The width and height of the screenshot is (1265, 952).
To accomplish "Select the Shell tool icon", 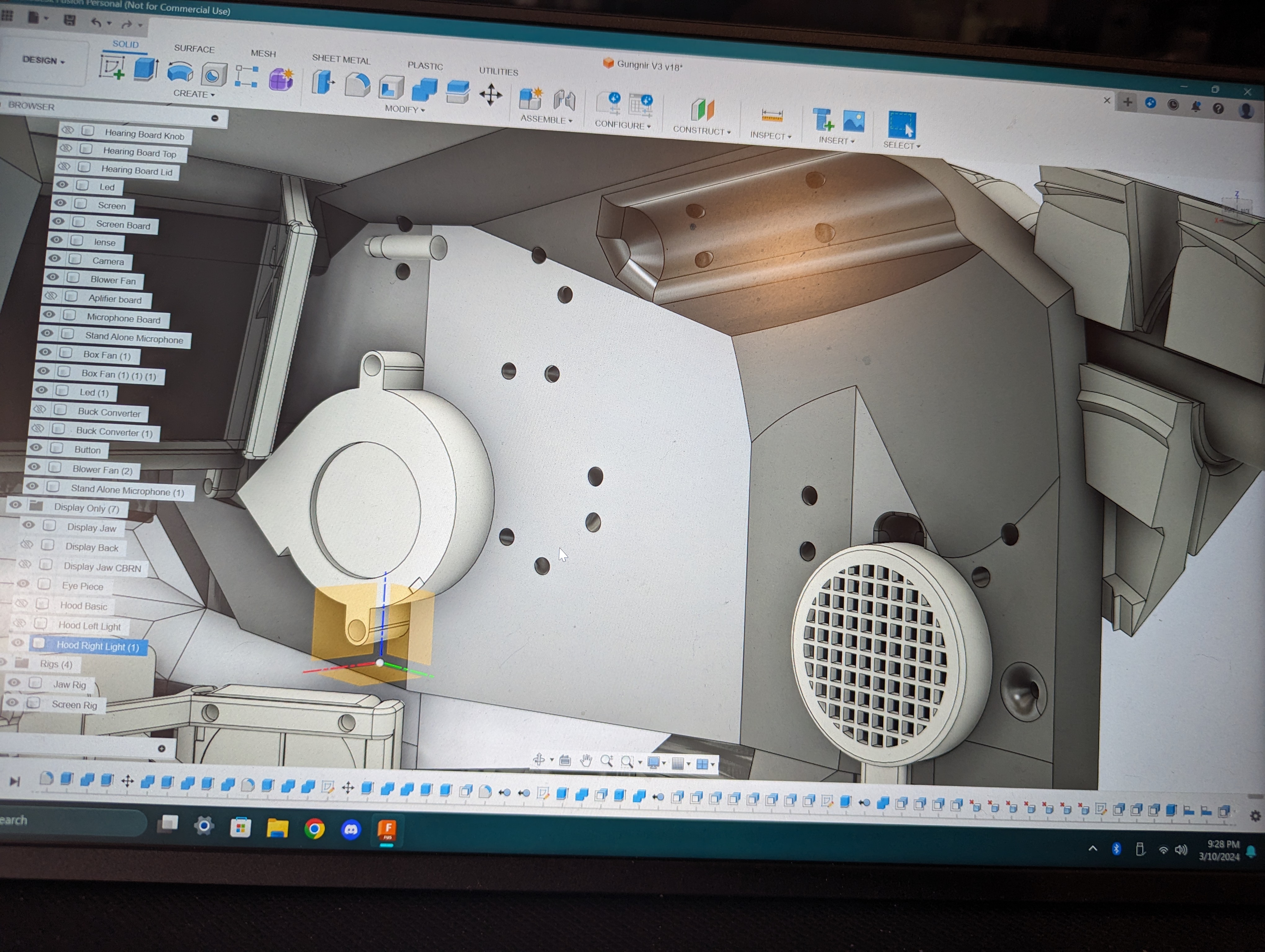I will 392,88.
